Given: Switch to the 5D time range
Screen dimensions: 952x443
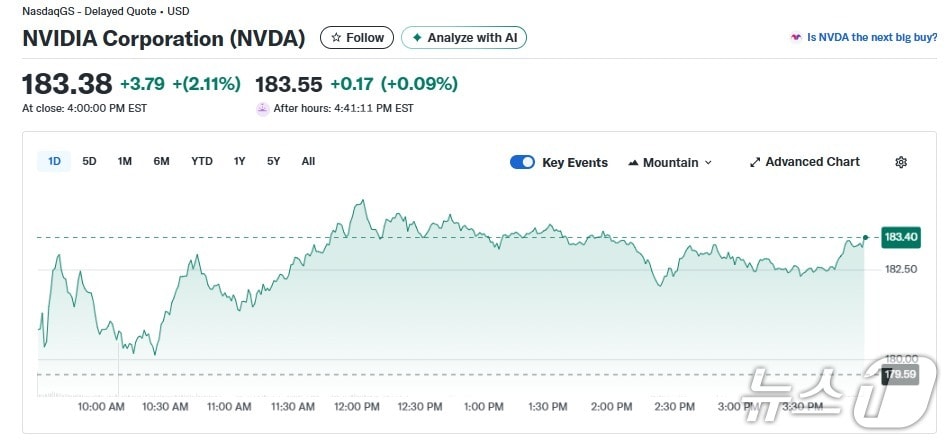Looking at the screenshot, I should (x=89, y=161).
